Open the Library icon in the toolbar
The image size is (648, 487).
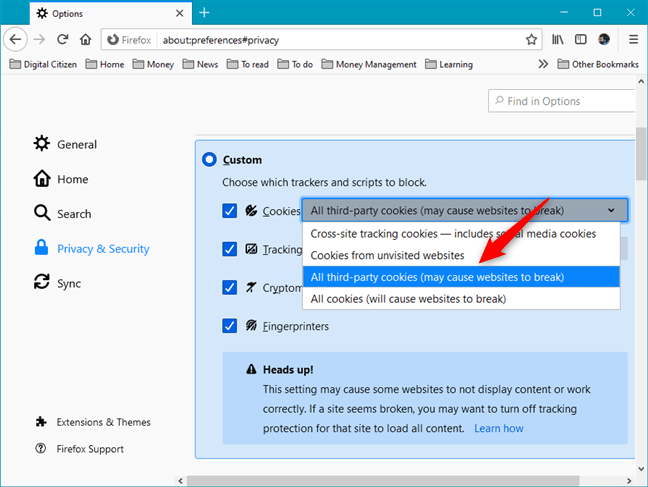click(x=558, y=39)
